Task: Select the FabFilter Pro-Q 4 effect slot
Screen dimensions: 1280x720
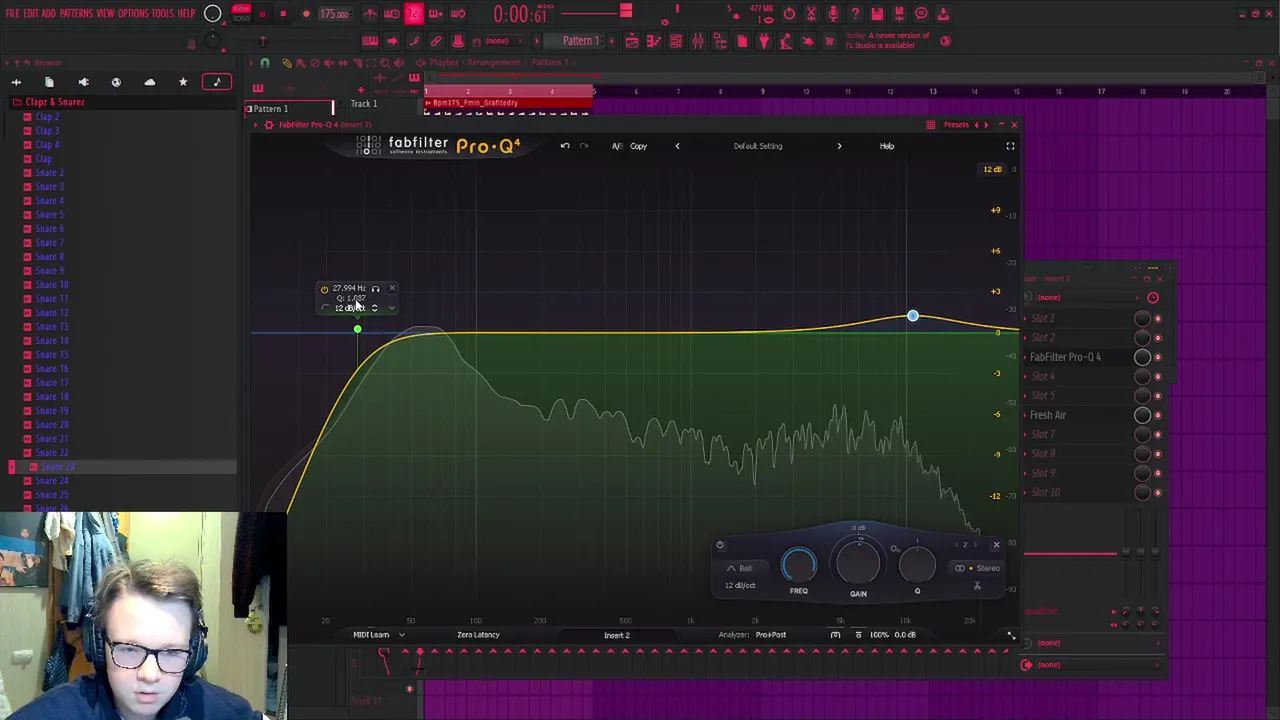Action: 1066,357
